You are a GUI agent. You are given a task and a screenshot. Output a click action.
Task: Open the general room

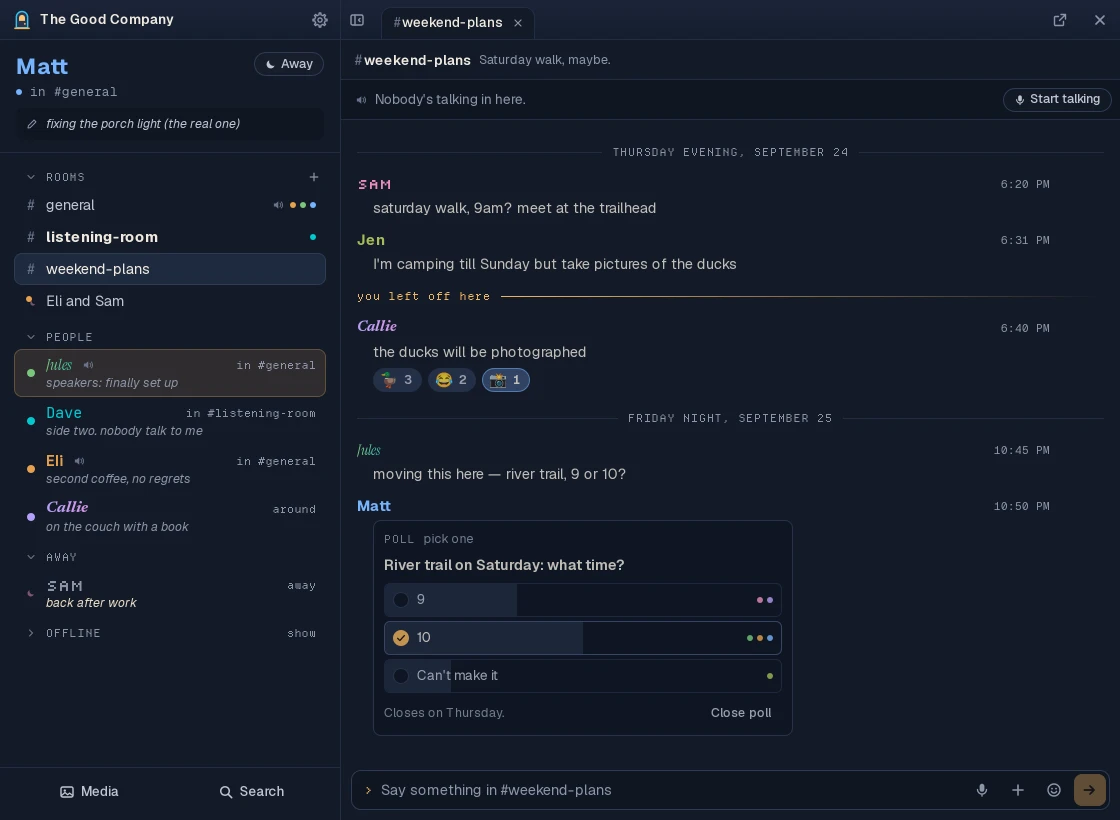pos(170,205)
